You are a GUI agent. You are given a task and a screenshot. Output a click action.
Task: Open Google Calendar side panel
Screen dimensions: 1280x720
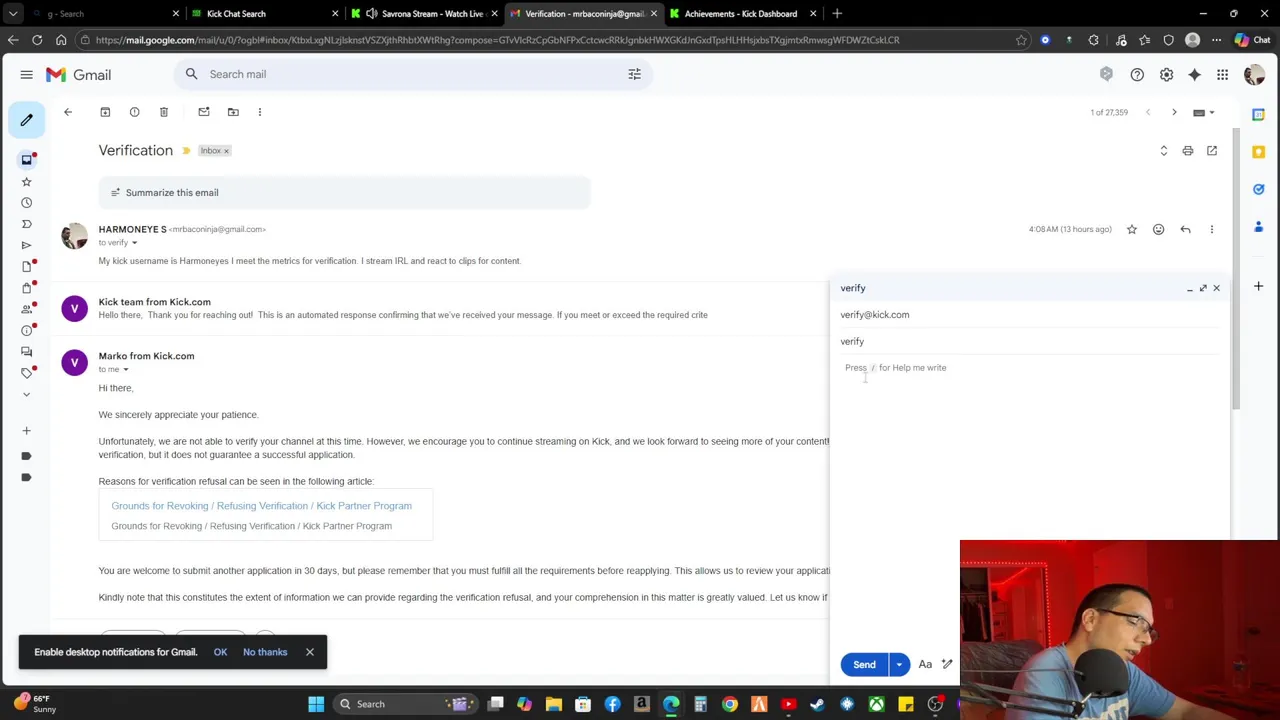(x=1259, y=114)
